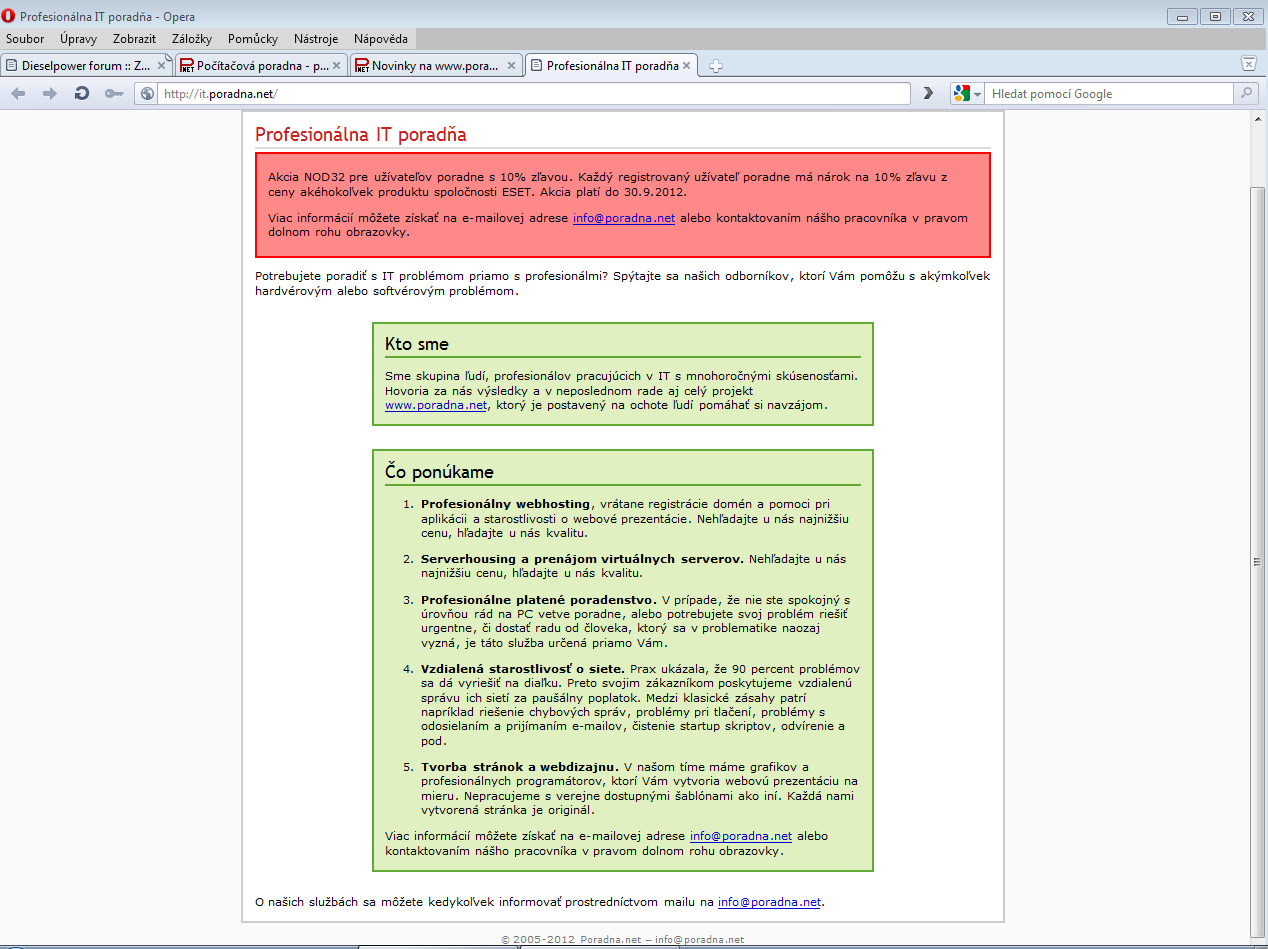Screen dimensions: 1268x949
Task: Click Vzdialená starostlivosť o siete text
Action: coord(523,669)
